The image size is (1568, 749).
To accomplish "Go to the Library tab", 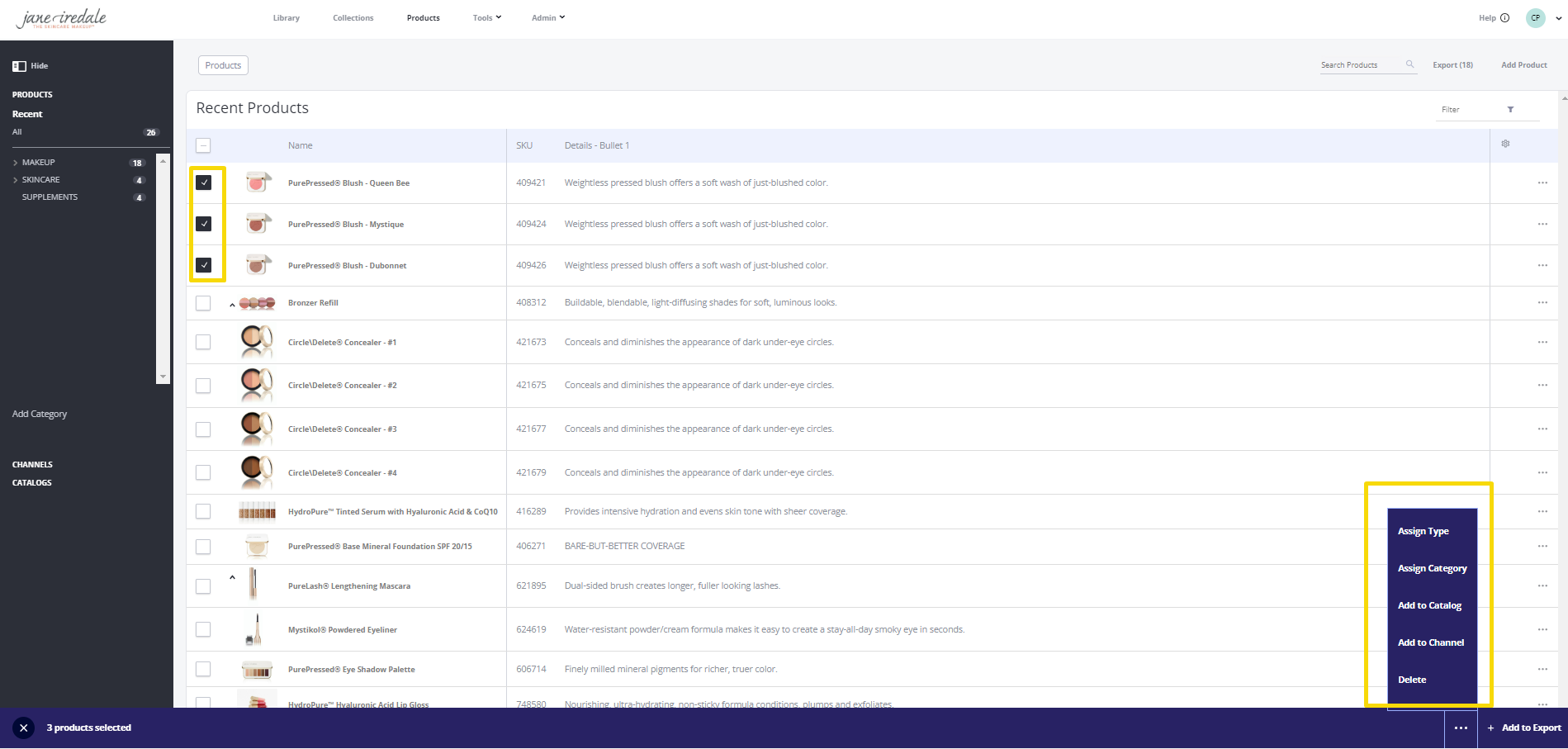I will [287, 18].
